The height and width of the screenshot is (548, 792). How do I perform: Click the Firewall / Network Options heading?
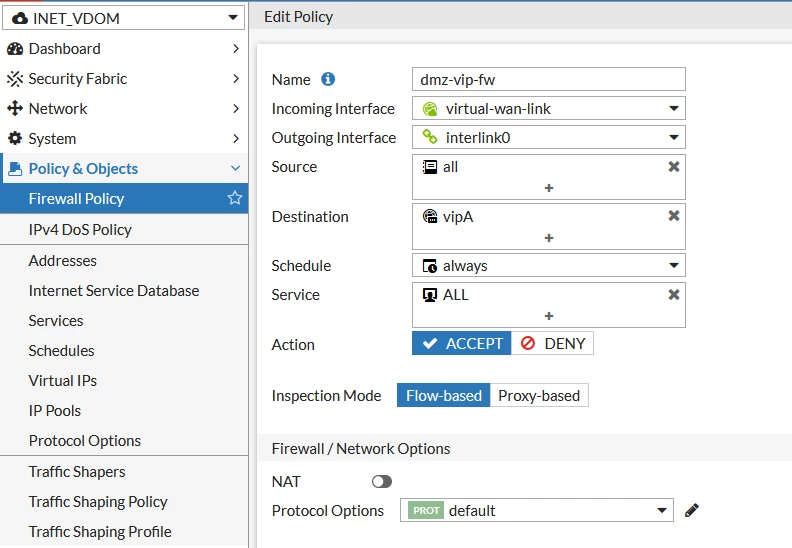(361, 449)
